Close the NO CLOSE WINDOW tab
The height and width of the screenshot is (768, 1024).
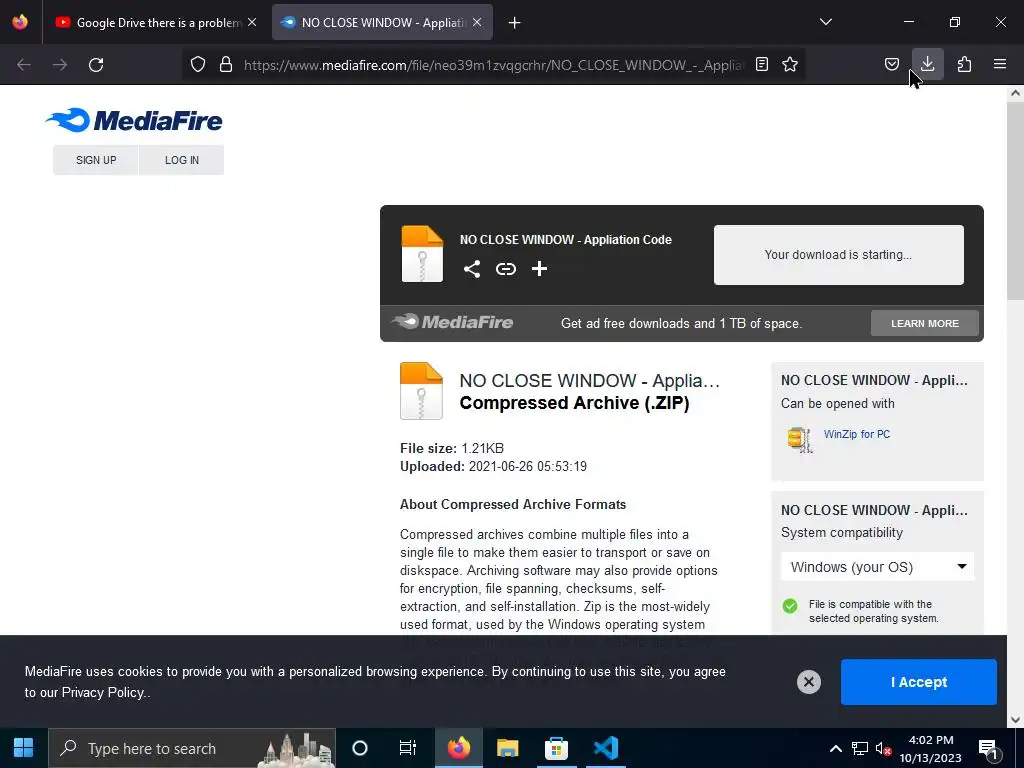coord(477,22)
